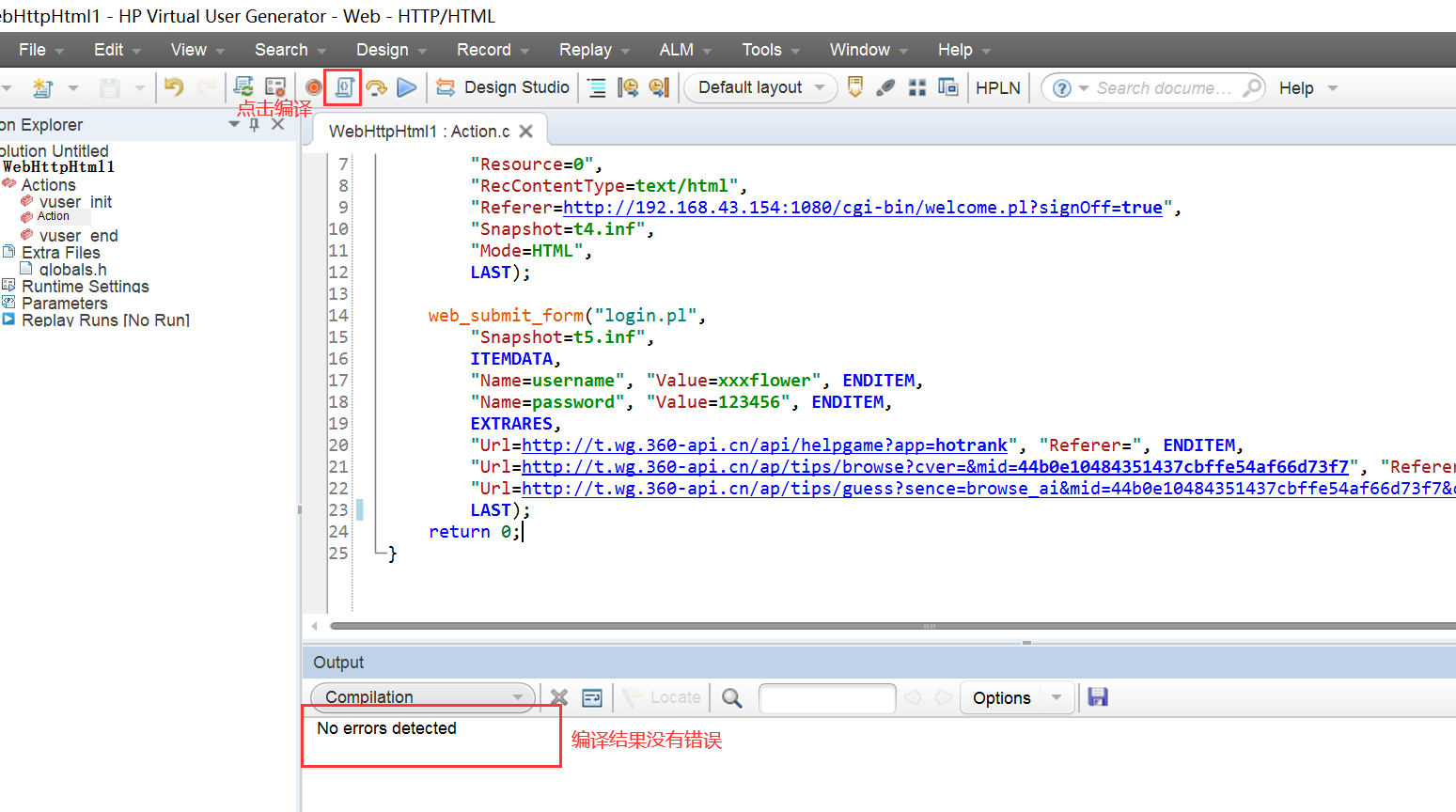The width and height of the screenshot is (1456, 812).
Task: Open the dropdown arrow next to the Save icon
Action: coord(140,88)
